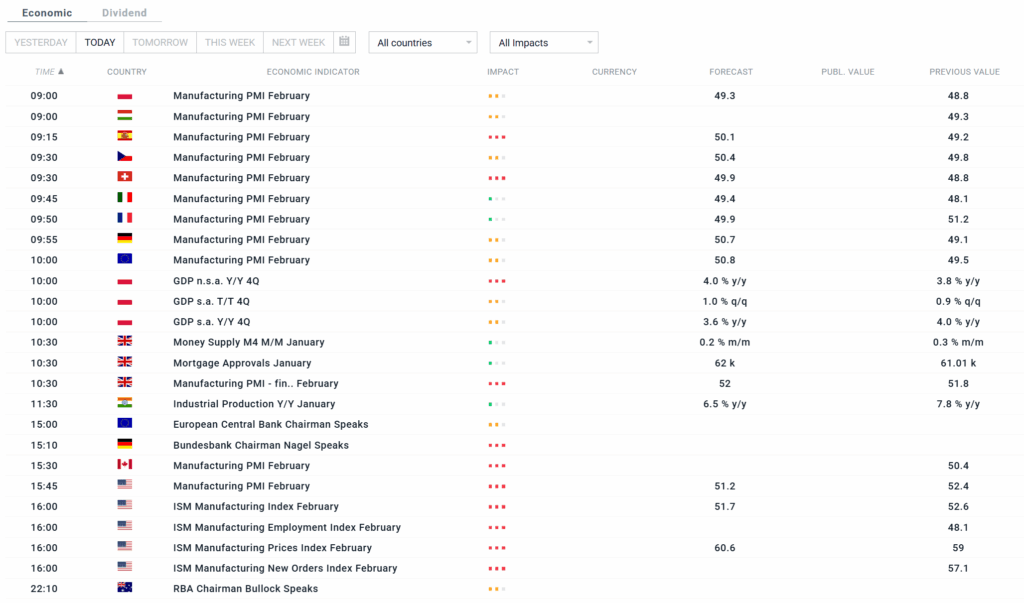Select the TODAY date filter
Screen dimensions: 1024x603
(100, 43)
